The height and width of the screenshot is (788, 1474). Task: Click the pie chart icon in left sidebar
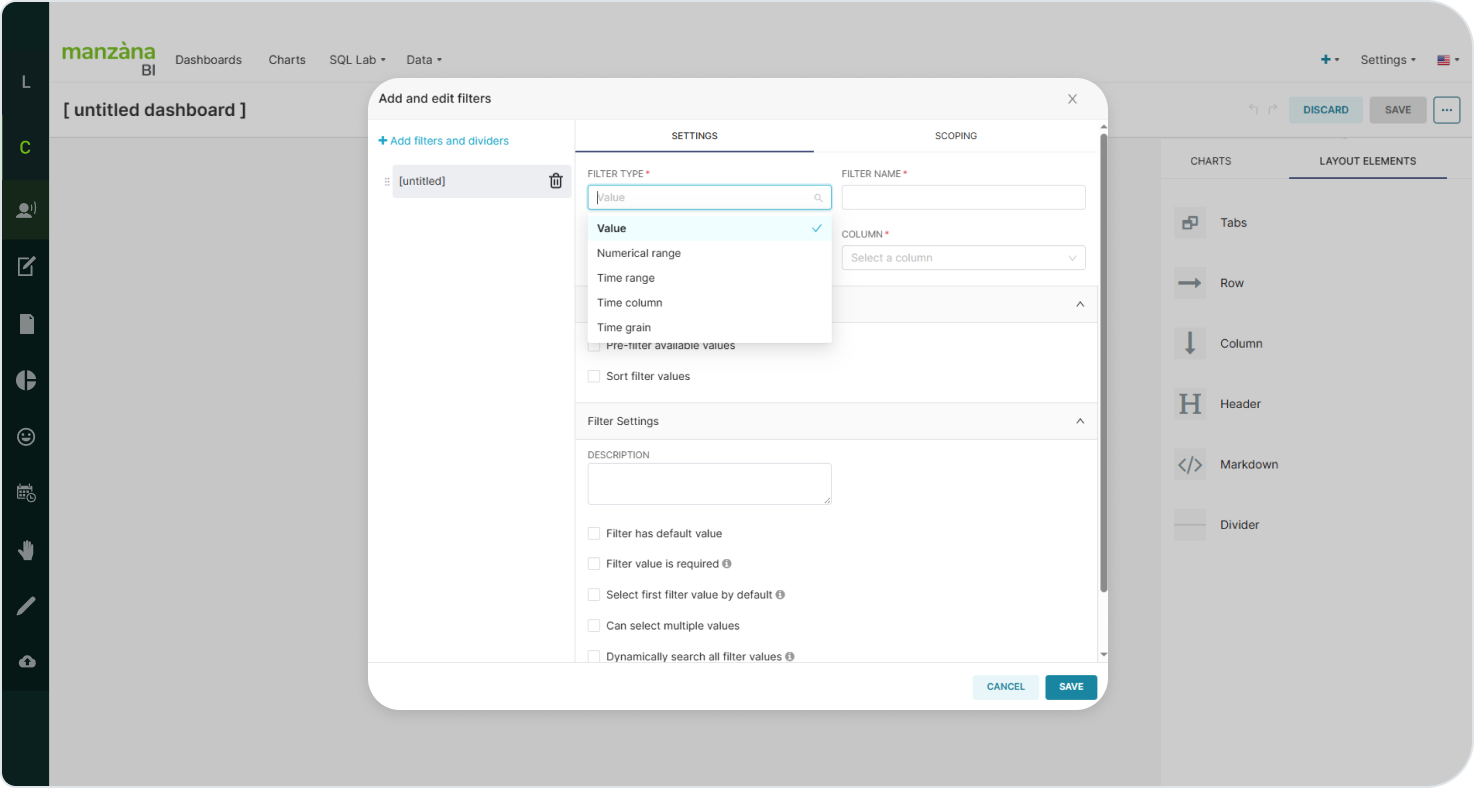pos(26,380)
